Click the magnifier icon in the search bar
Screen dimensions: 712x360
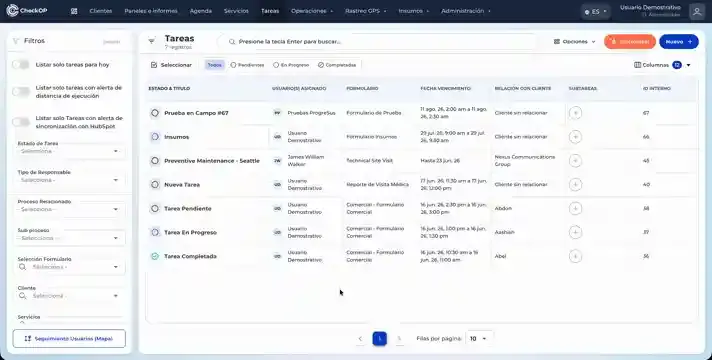pyautogui.click(x=232, y=42)
